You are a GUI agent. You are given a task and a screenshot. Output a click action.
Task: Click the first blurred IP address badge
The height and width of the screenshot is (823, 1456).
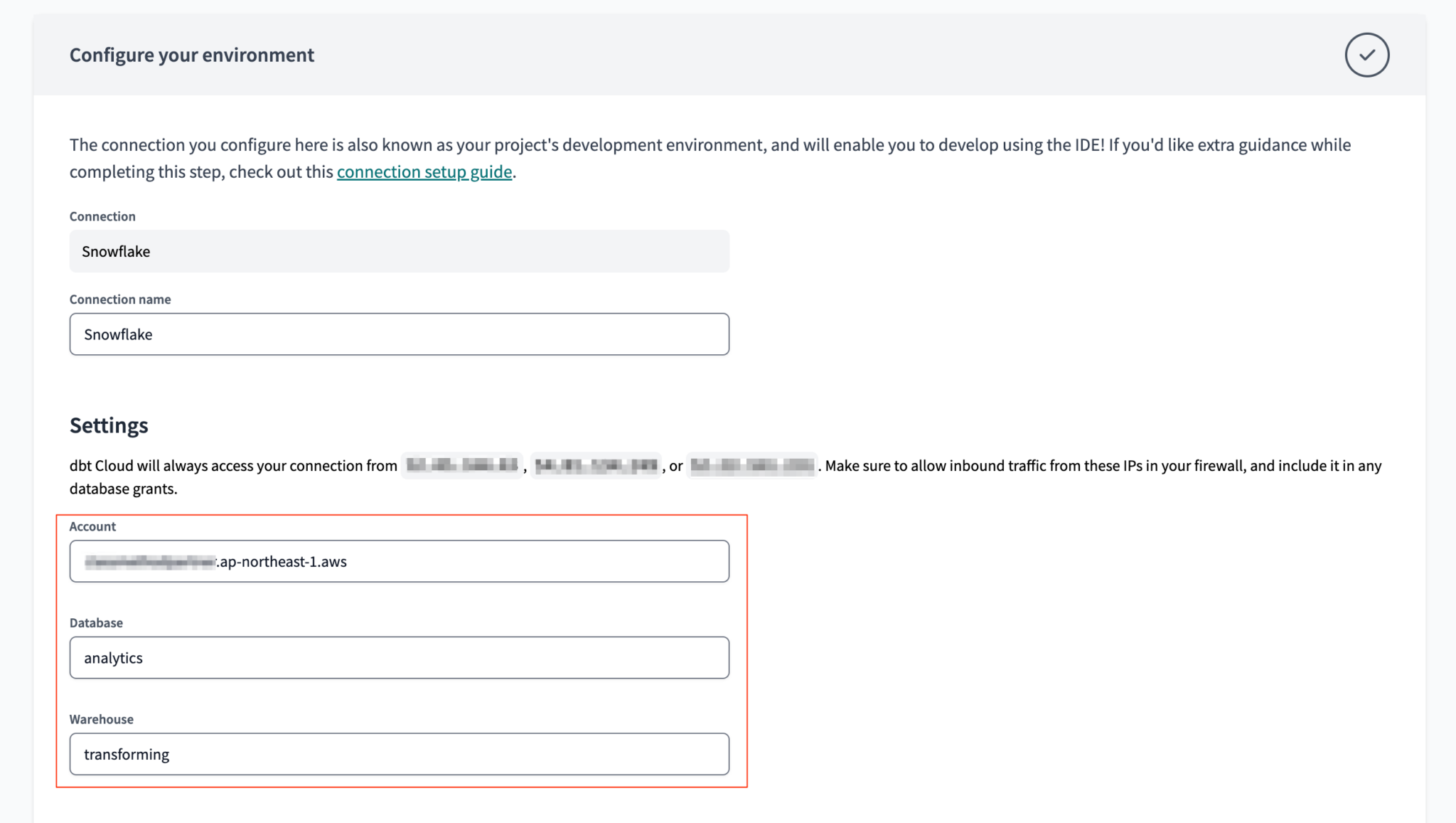461,466
